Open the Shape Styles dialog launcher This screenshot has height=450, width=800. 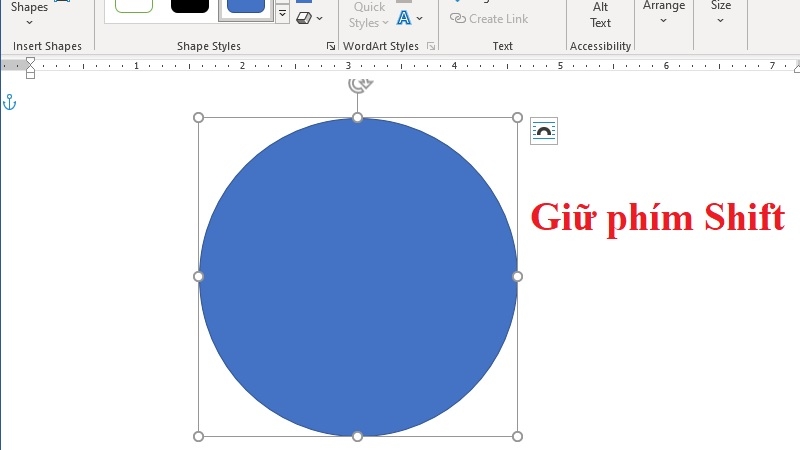pyautogui.click(x=331, y=46)
